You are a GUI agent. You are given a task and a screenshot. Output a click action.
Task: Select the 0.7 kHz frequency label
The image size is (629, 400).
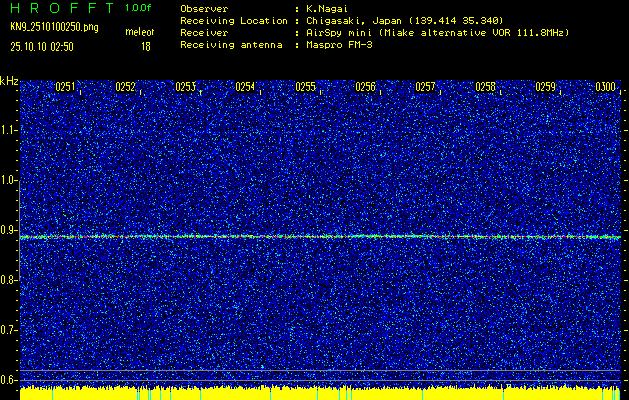pos(9,329)
